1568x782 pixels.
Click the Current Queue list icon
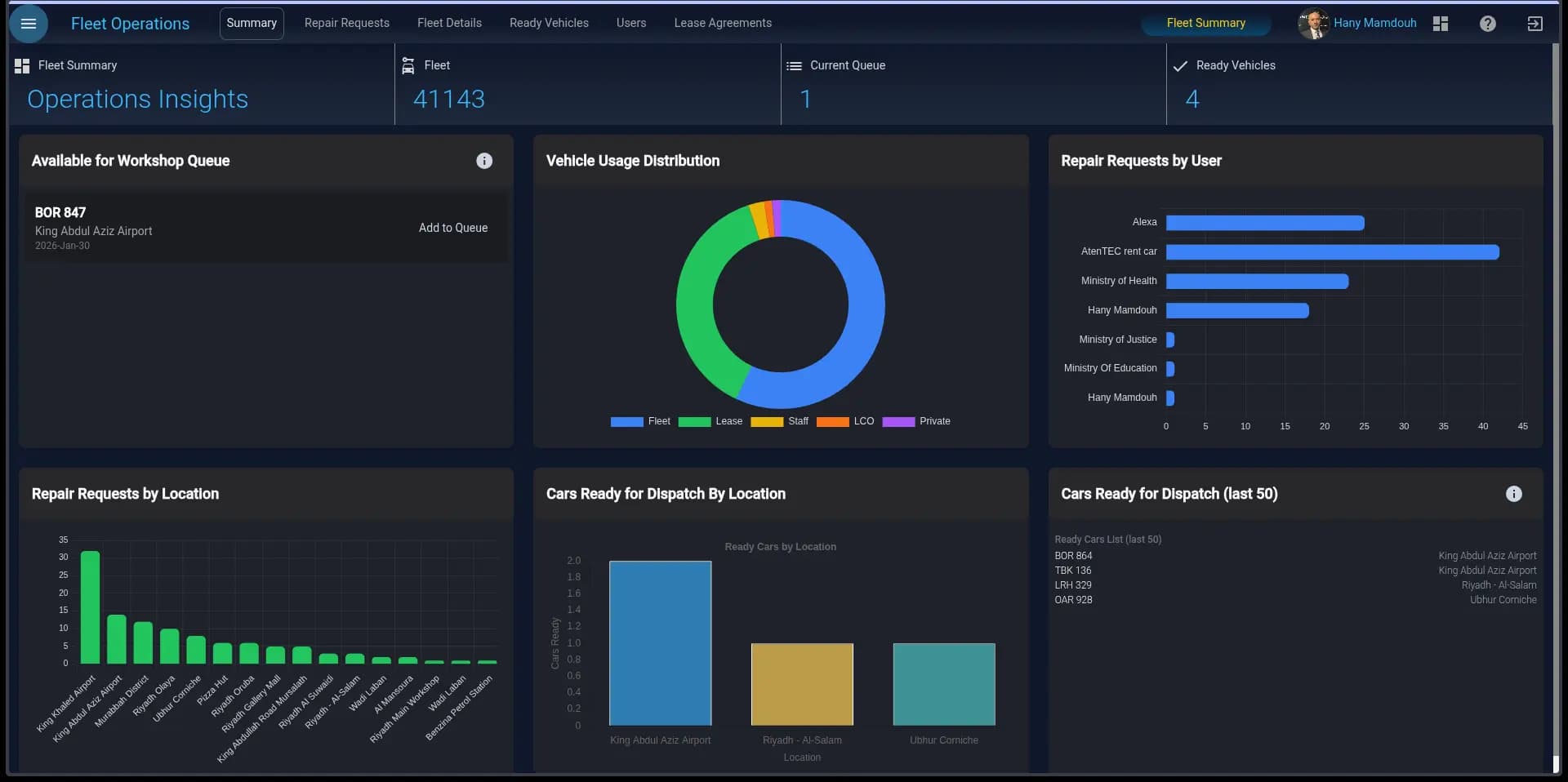(x=793, y=65)
